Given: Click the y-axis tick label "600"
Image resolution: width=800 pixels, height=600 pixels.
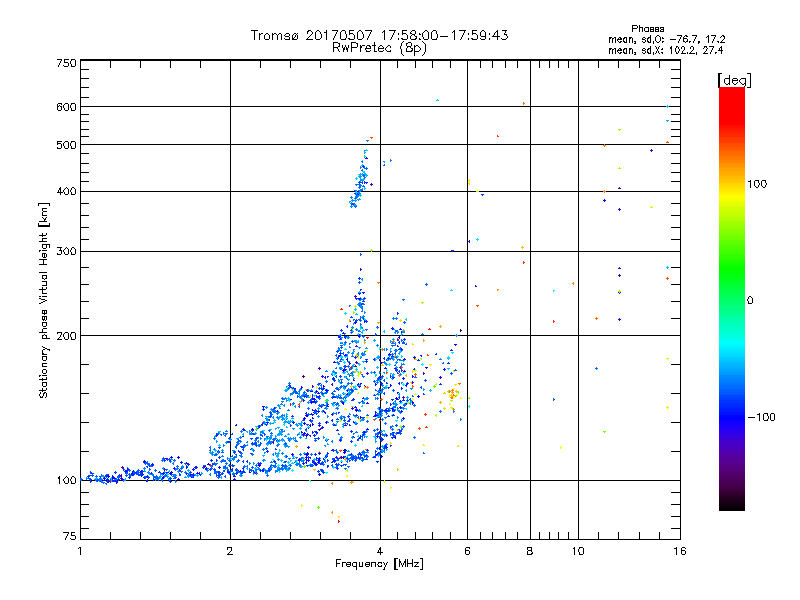Looking at the screenshot, I should pyautogui.click(x=66, y=107).
